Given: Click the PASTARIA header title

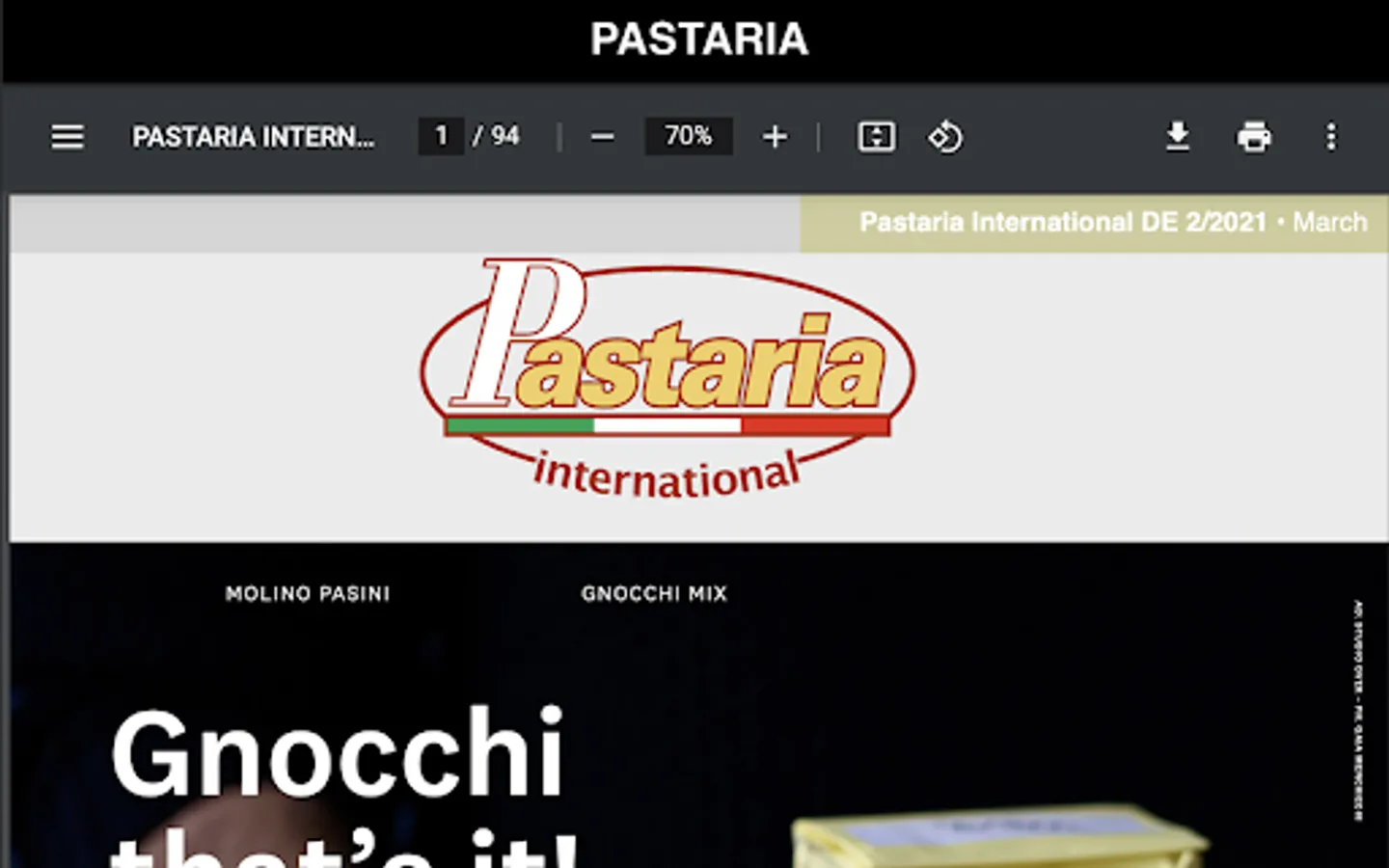Looking at the screenshot, I should (699, 40).
